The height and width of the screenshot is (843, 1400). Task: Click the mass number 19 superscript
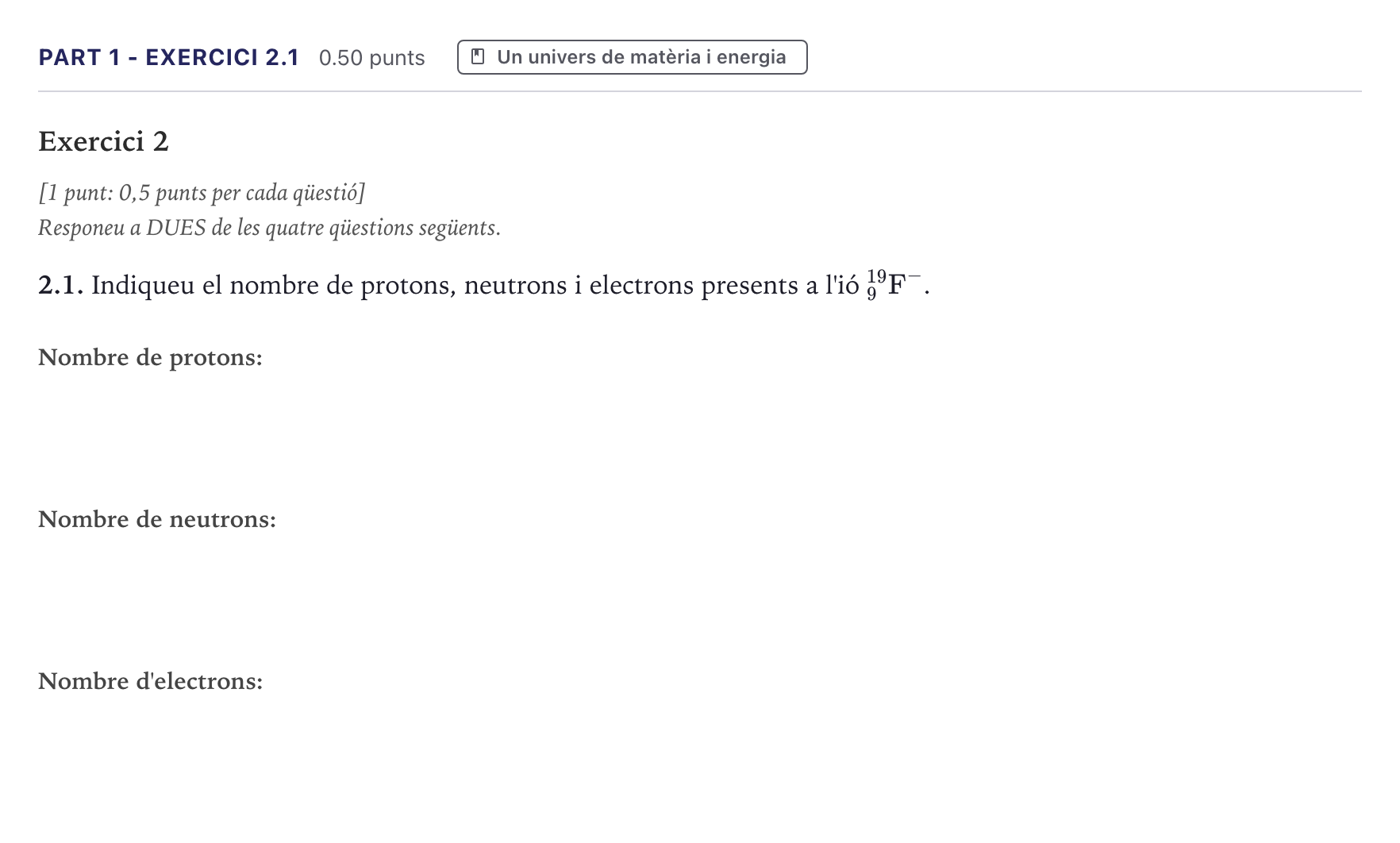tap(876, 276)
